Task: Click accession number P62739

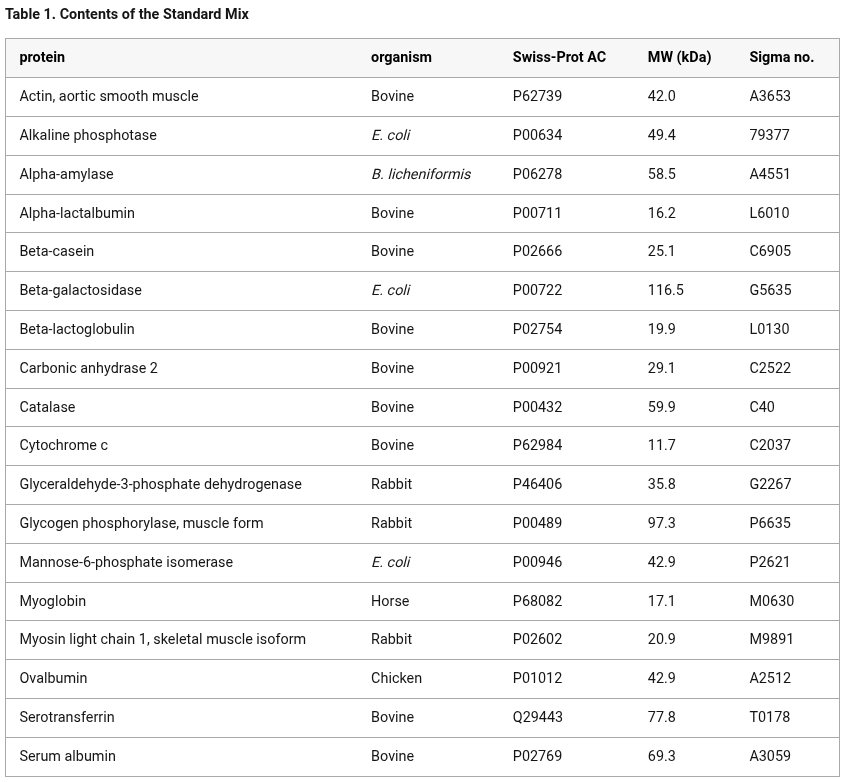Action: 537,96
